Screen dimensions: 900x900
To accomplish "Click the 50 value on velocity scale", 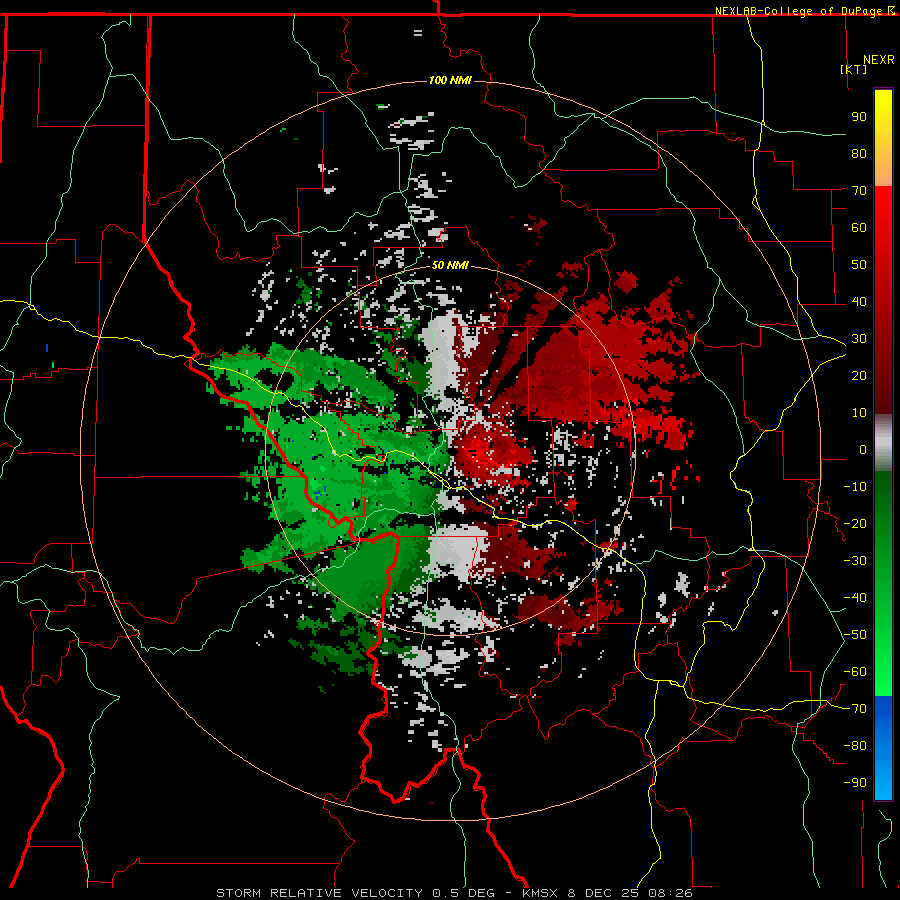I will (859, 265).
